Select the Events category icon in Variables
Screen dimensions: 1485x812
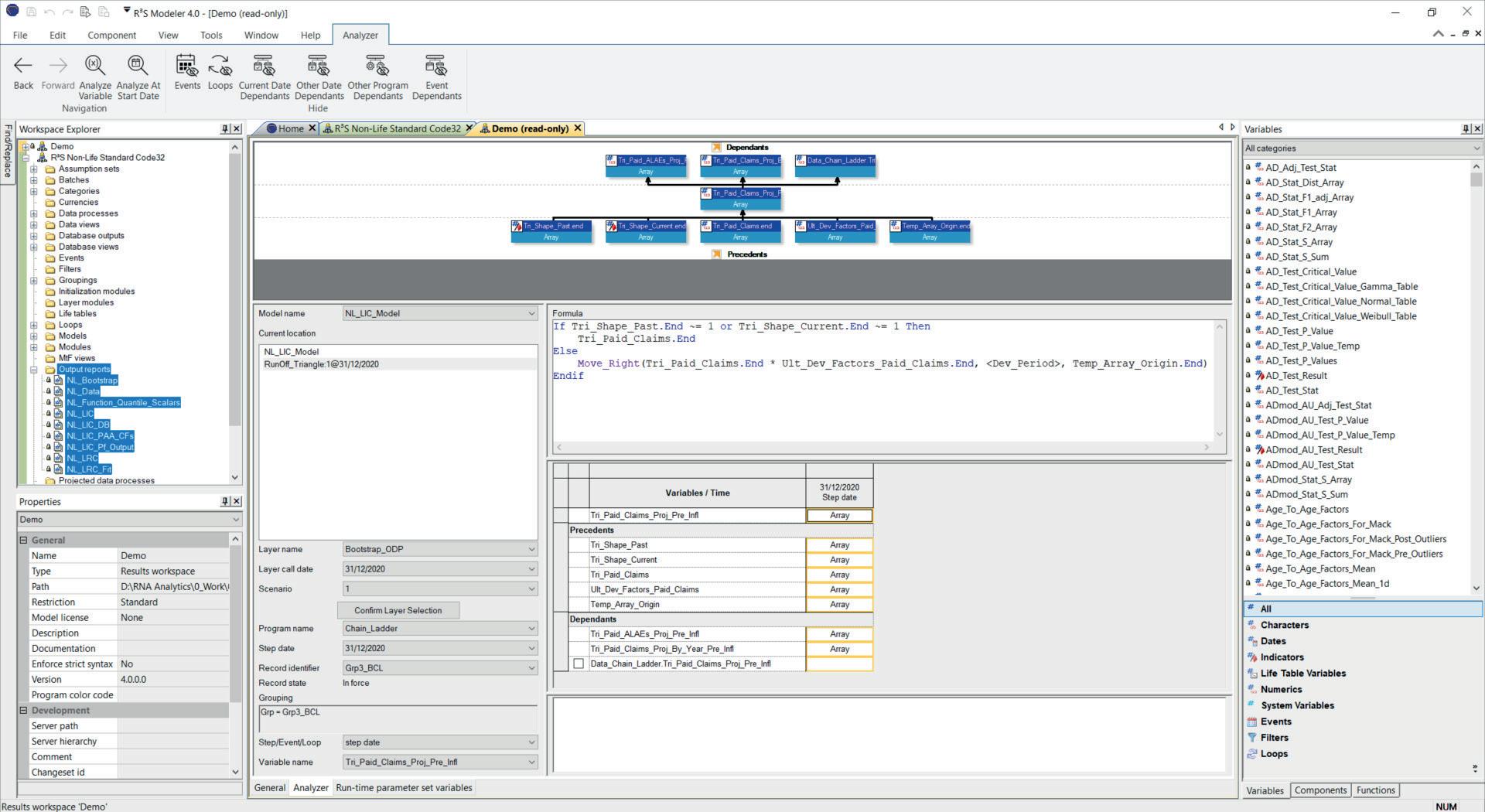(1252, 722)
